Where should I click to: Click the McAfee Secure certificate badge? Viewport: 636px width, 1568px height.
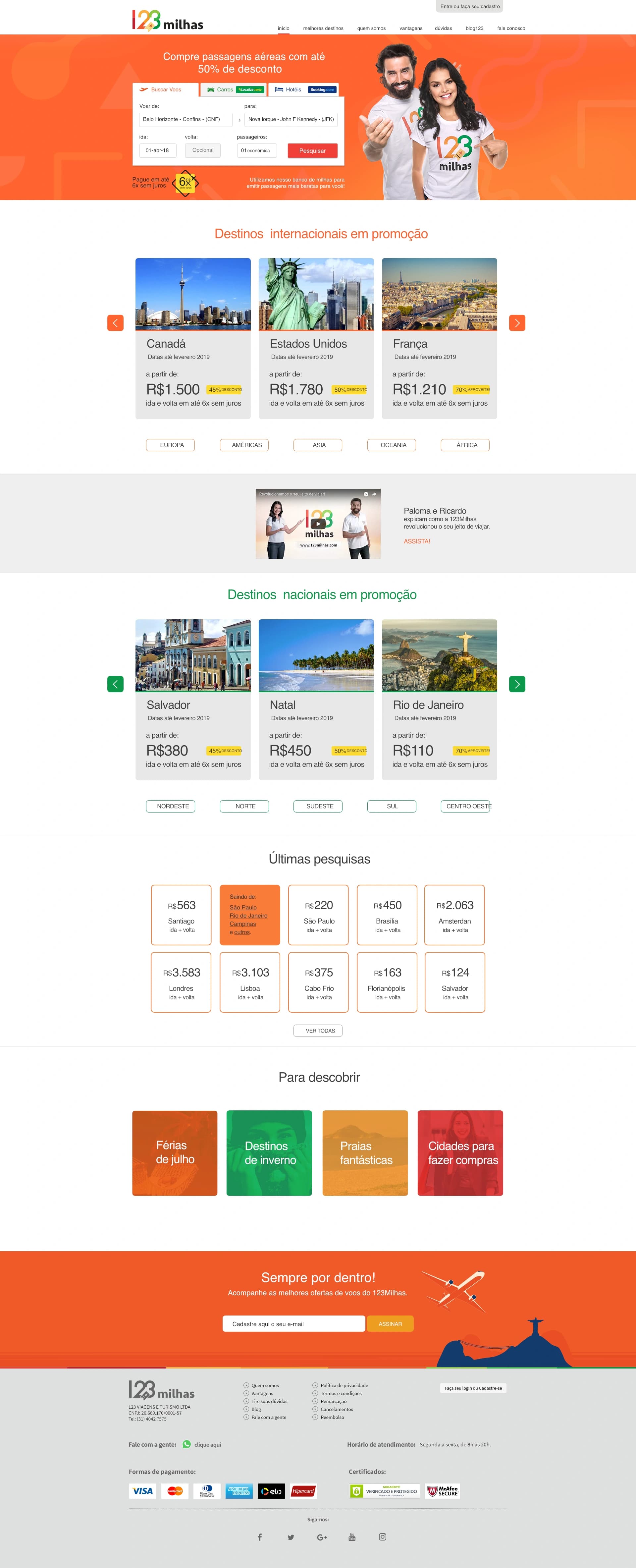pos(443,1491)
